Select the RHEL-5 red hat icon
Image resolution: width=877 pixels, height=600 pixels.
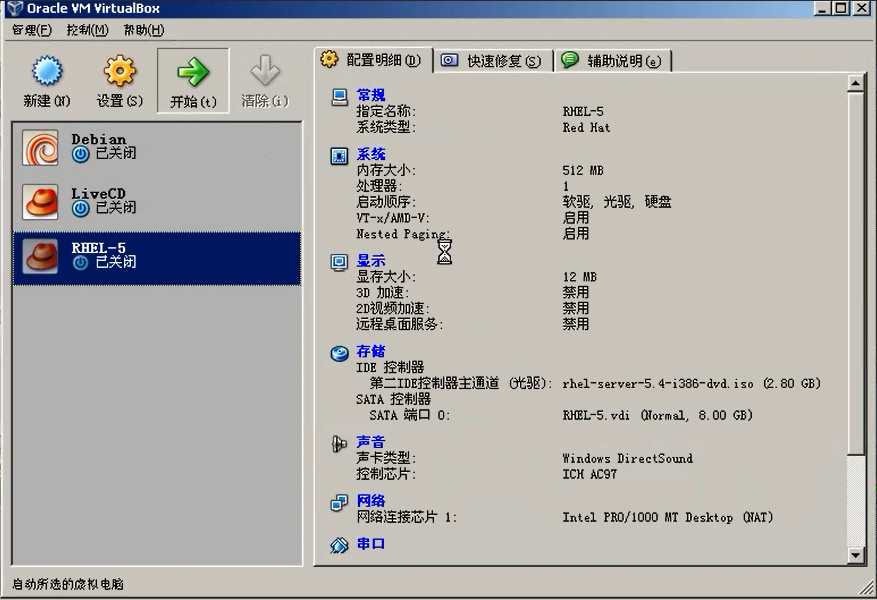(x=40, y=257)
